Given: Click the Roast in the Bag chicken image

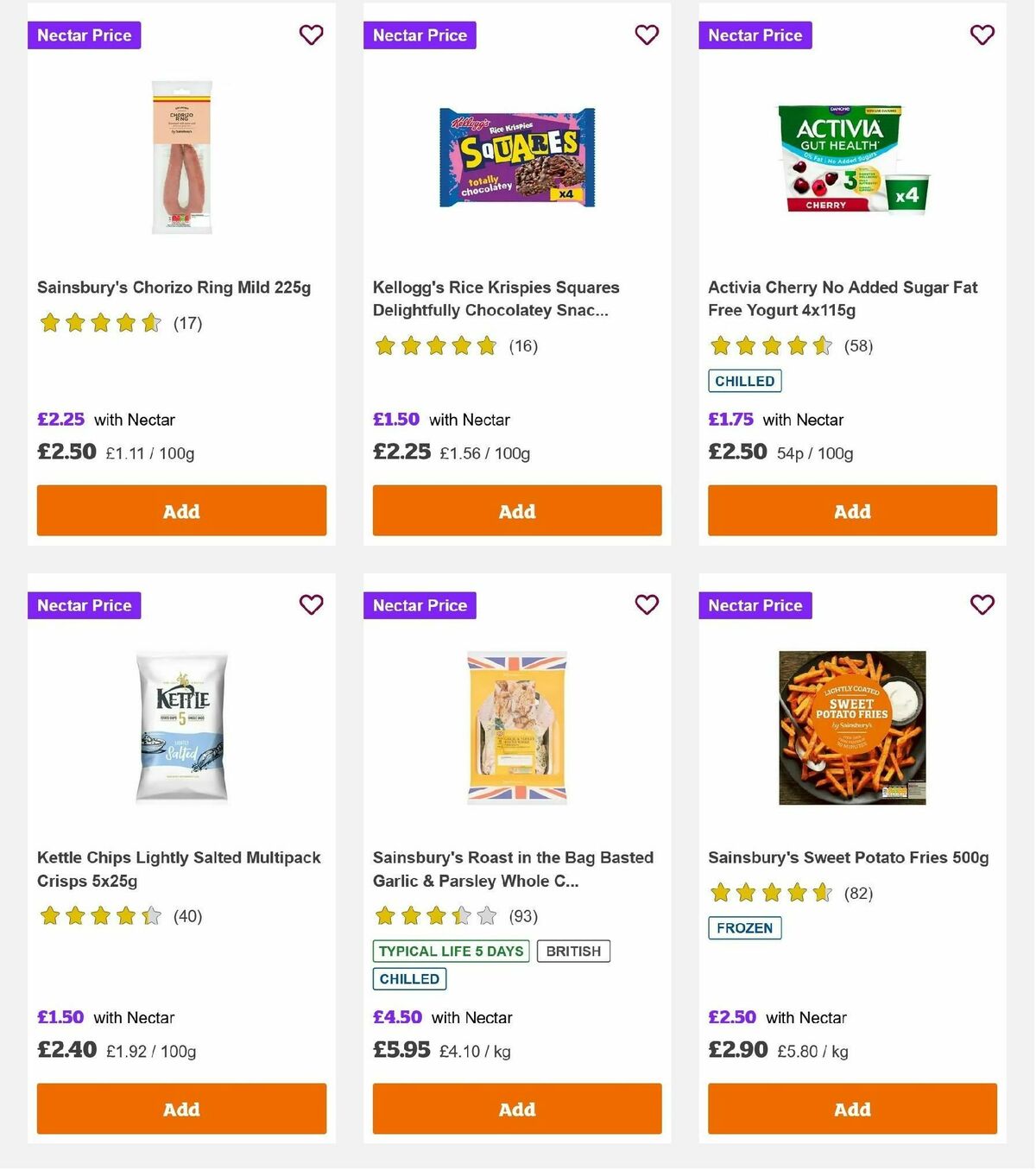Looking at the screenshot, I should pos(516,728).
